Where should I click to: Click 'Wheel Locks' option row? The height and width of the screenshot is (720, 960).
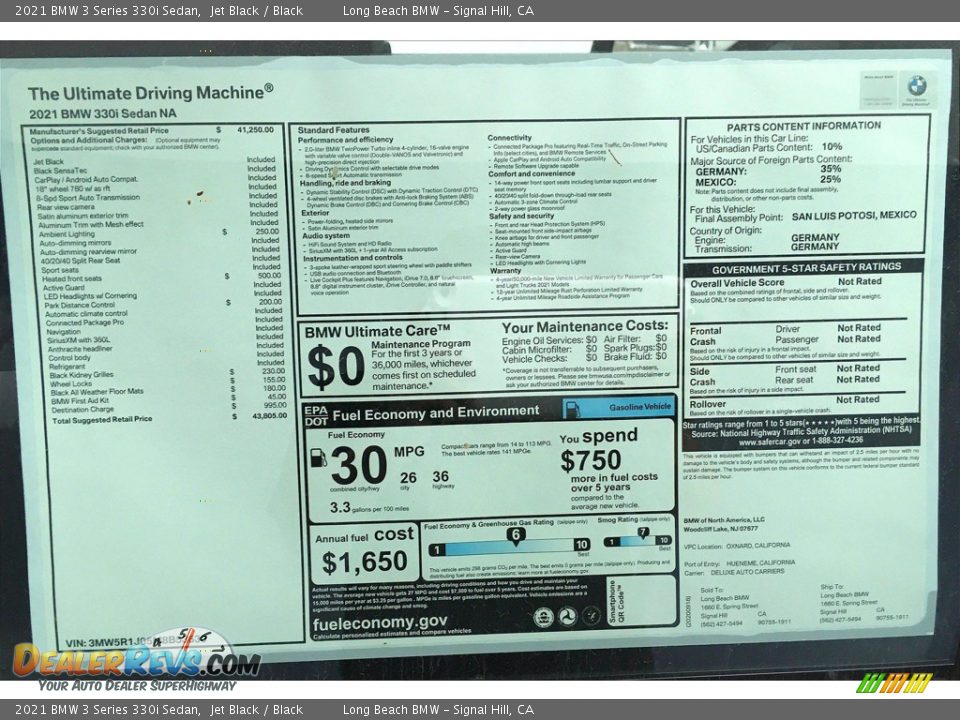[x=168, y=383]
